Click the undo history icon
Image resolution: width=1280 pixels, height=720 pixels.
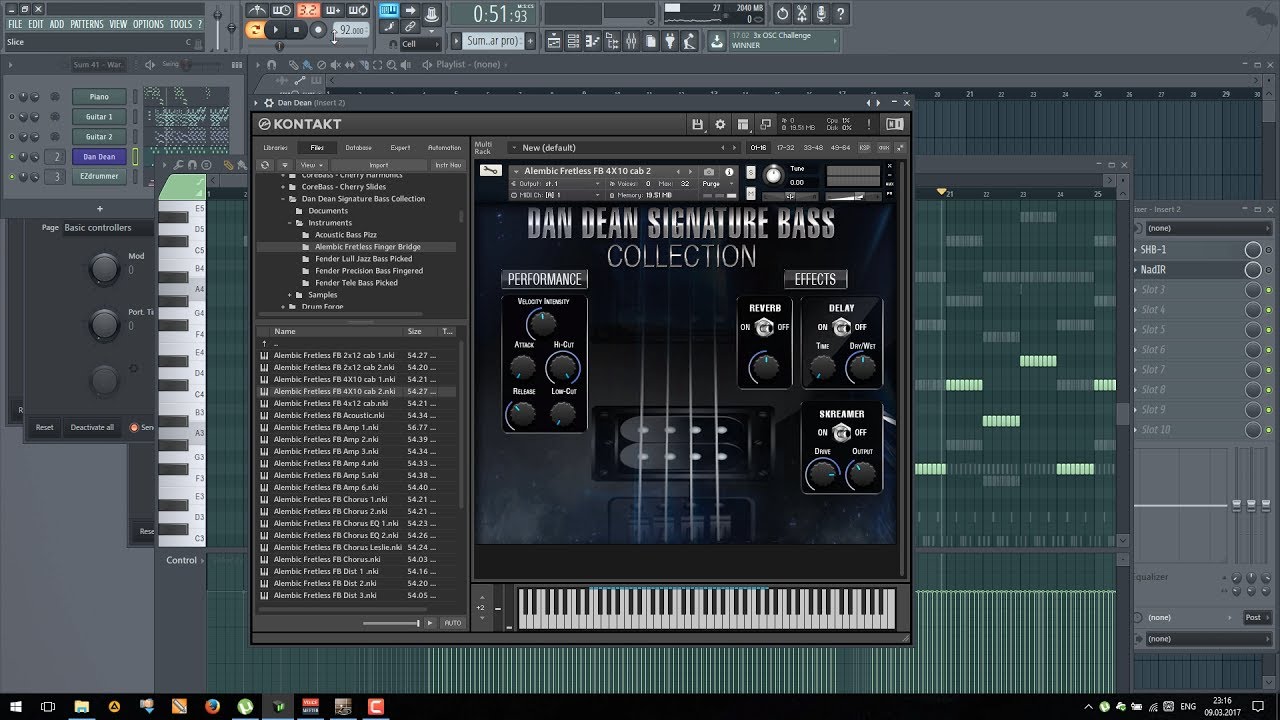point(782,13)
